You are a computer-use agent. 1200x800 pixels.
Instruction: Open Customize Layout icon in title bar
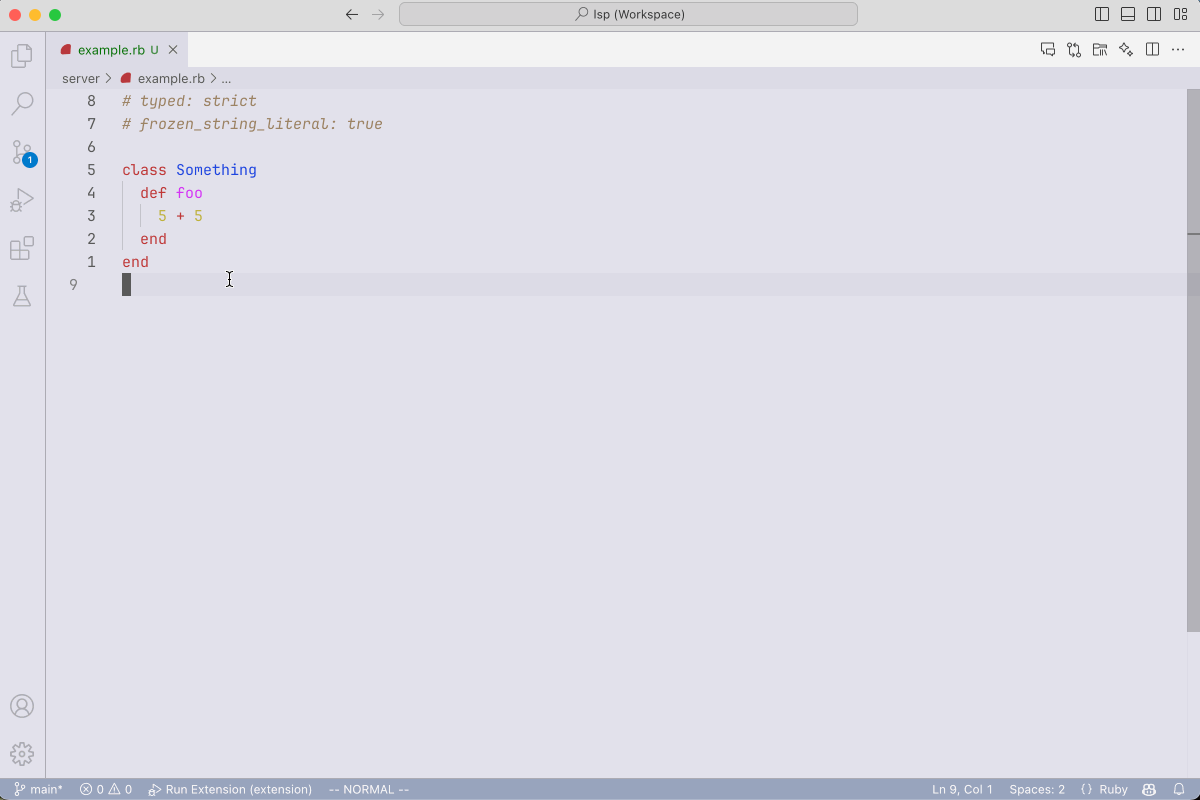[1181, 14]
